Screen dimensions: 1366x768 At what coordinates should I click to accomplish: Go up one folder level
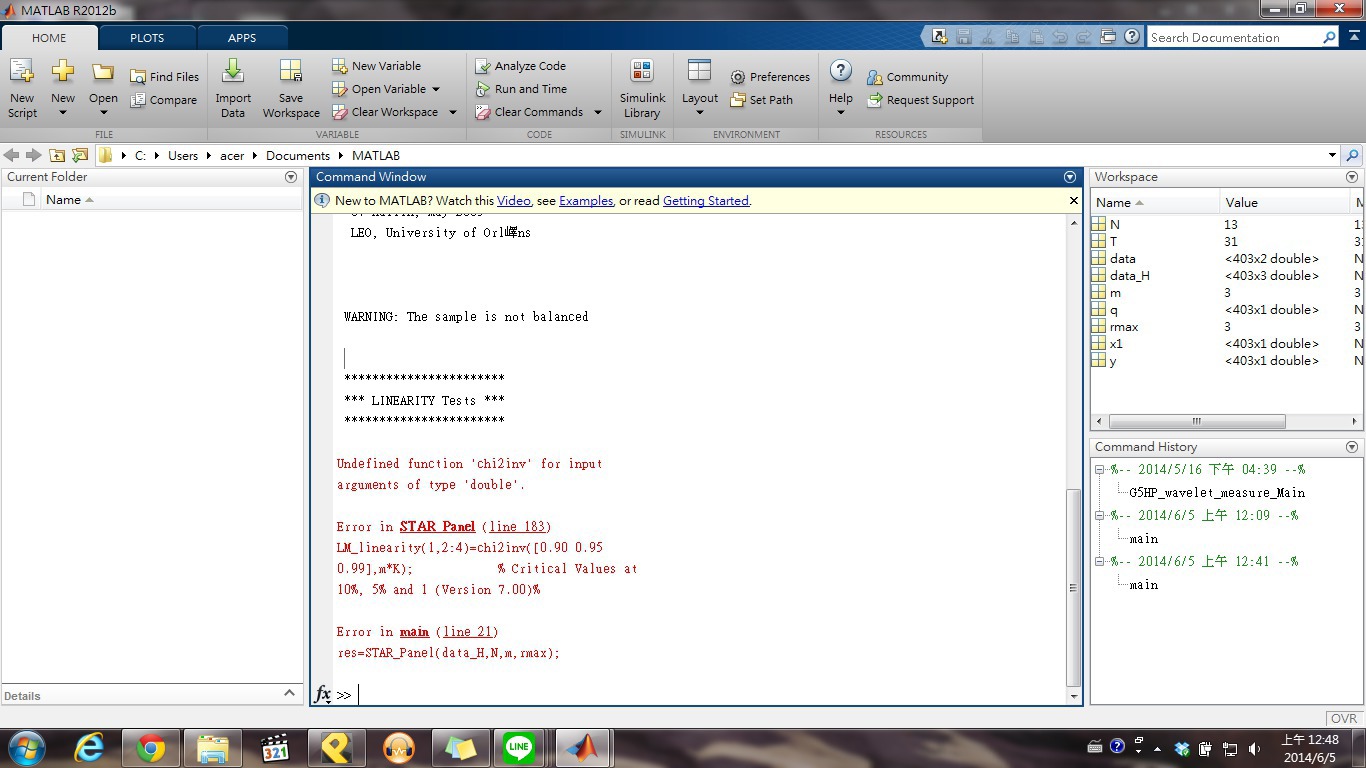click(57, 155)
